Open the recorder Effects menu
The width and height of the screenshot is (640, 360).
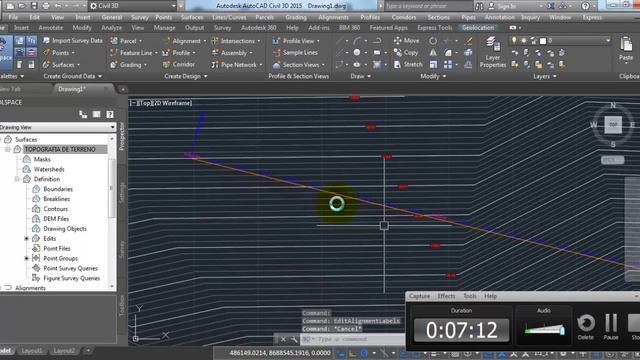[x=446, y=296]
